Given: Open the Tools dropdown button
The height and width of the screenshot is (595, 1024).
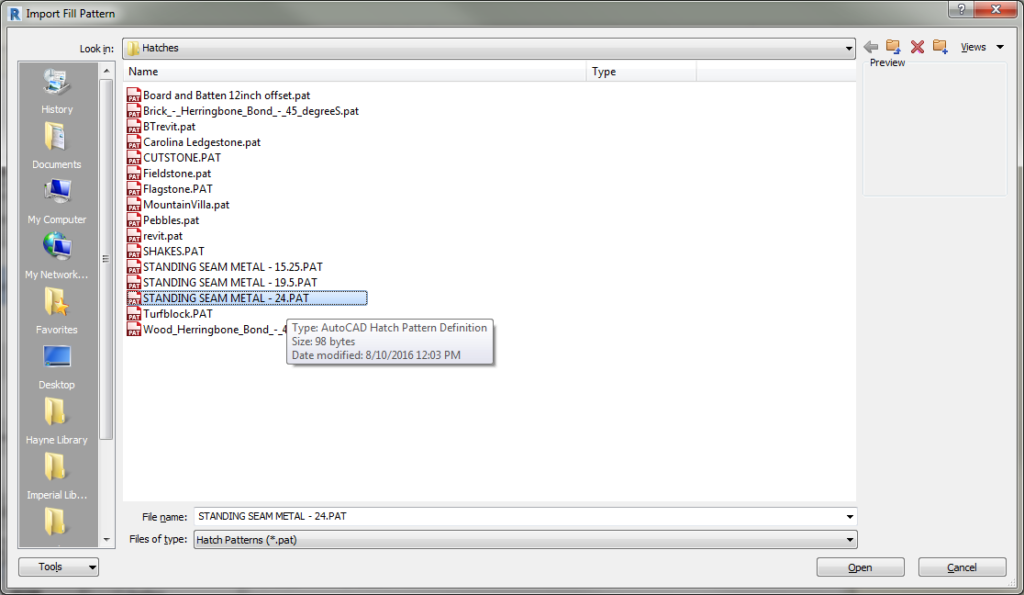Looking at the screenshot, I should click(x=59, y=567).
